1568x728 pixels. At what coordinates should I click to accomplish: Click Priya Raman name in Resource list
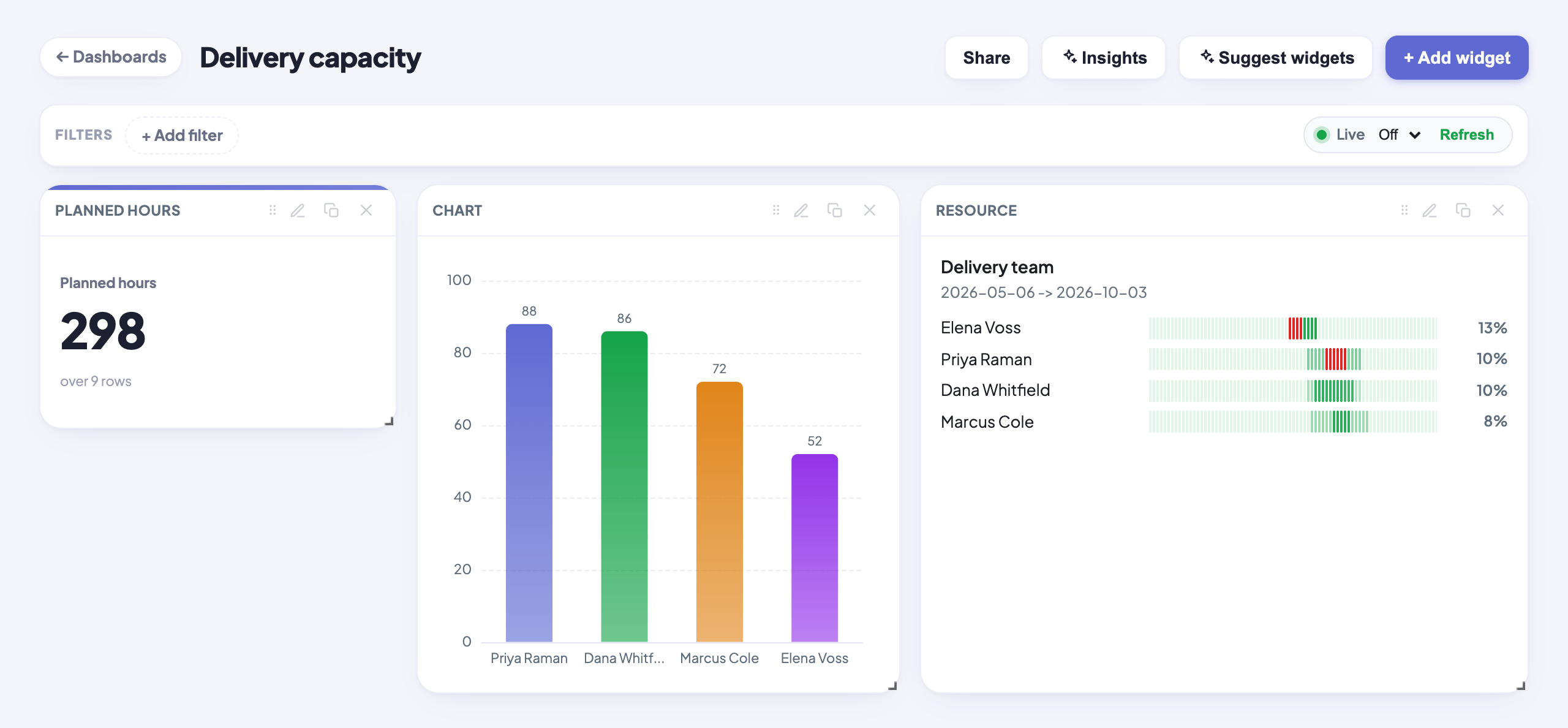pos(986,360)
